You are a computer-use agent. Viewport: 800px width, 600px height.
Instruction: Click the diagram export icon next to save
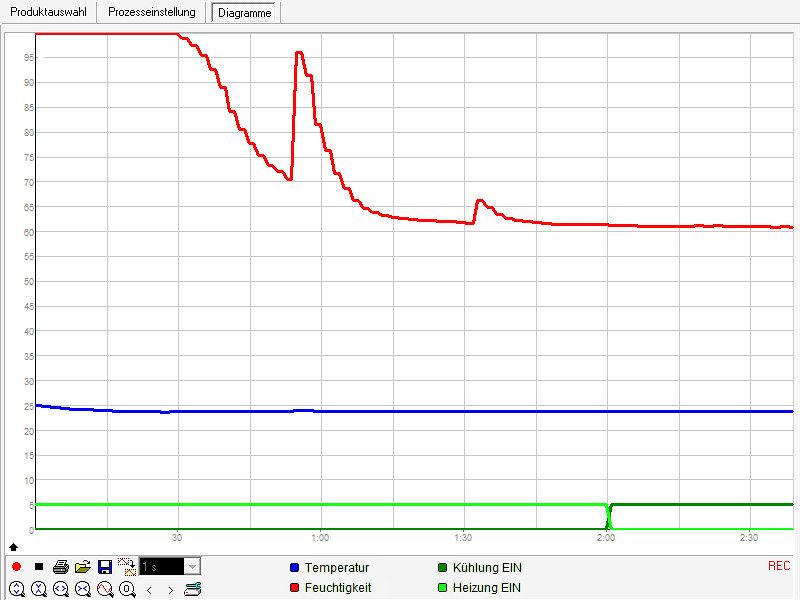(127, 567)
